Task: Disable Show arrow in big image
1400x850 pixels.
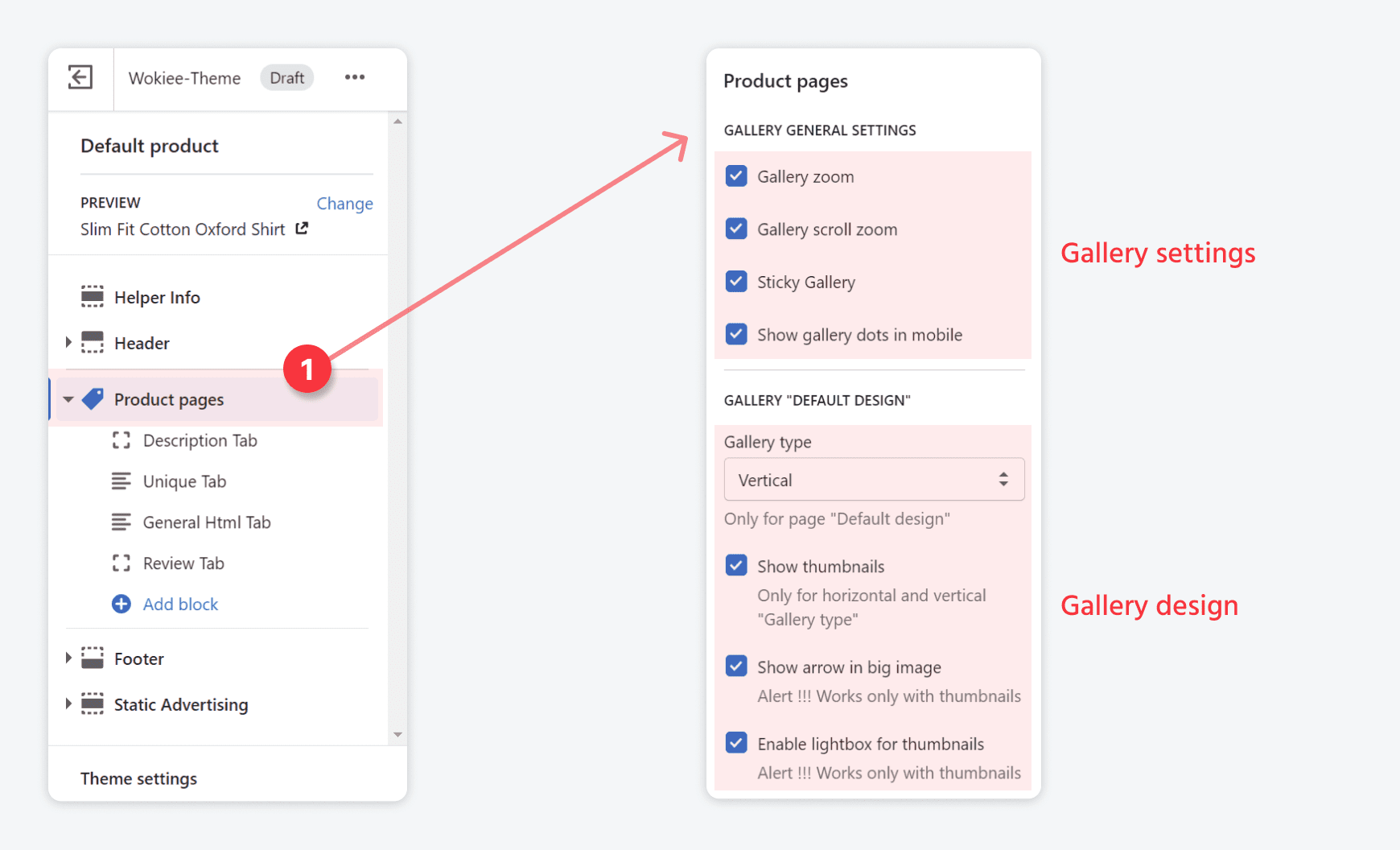Action: [736, 666]
